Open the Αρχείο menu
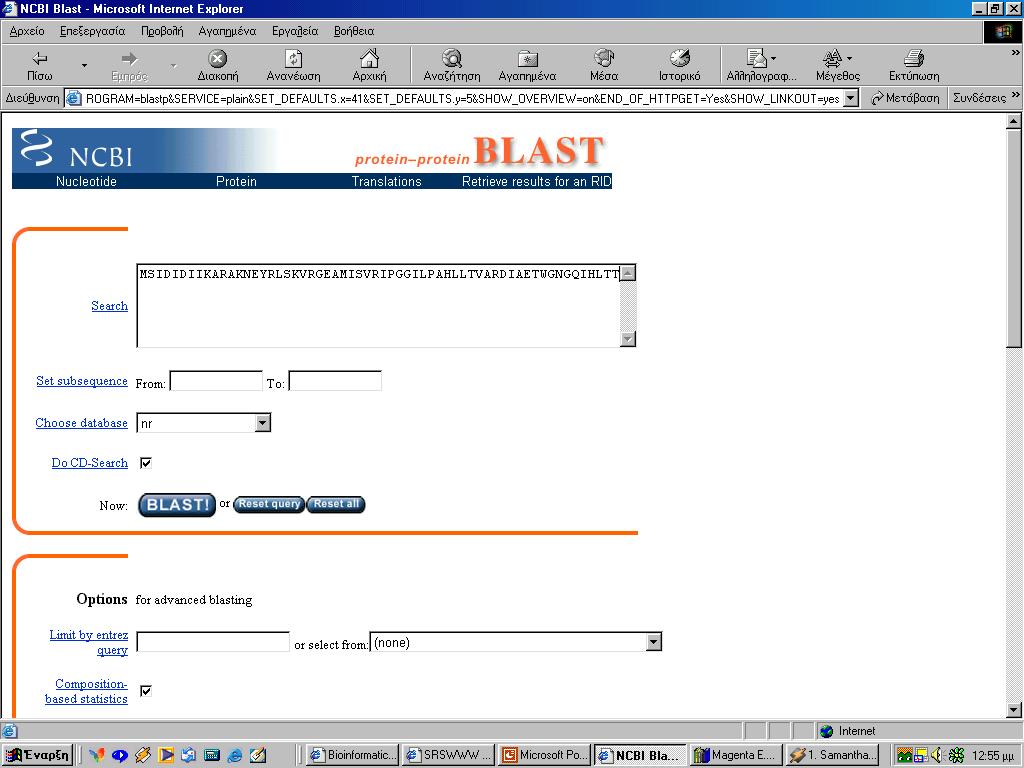This screenshot has width=1024, height=768. tap(27, 31)
